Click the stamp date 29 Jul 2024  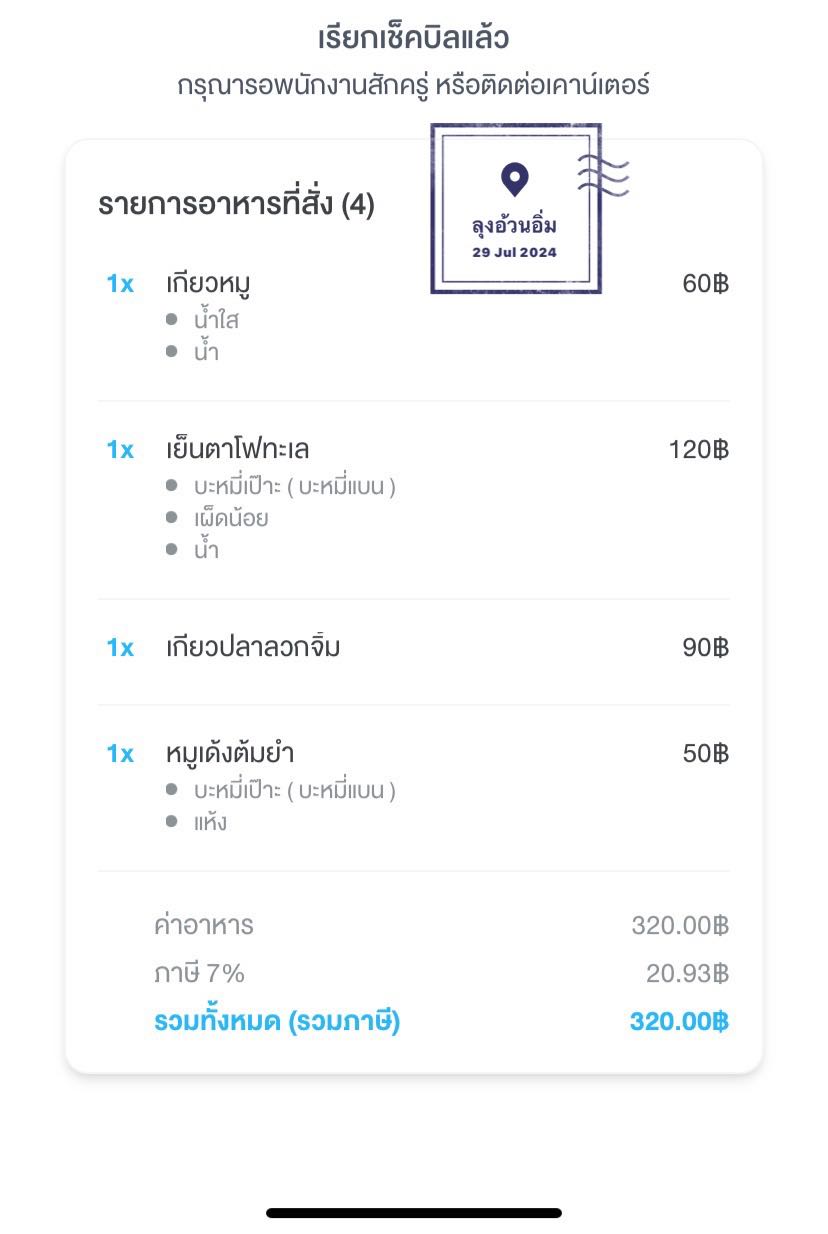click(x=515, y=252)
